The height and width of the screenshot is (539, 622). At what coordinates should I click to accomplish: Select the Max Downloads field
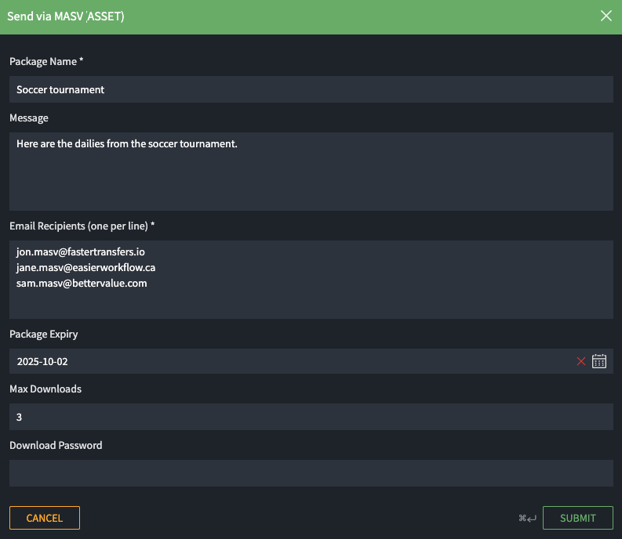coord(311,417)
